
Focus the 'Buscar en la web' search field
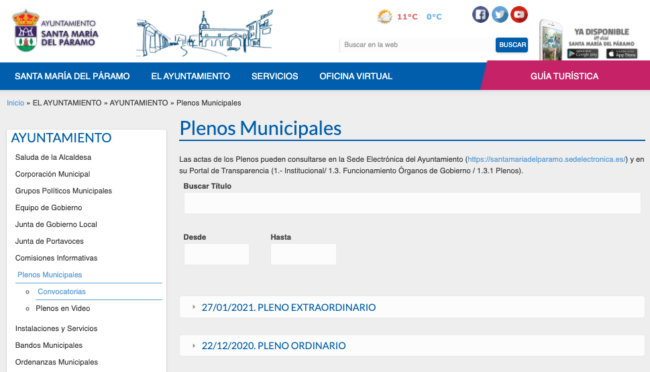[417, 45]
